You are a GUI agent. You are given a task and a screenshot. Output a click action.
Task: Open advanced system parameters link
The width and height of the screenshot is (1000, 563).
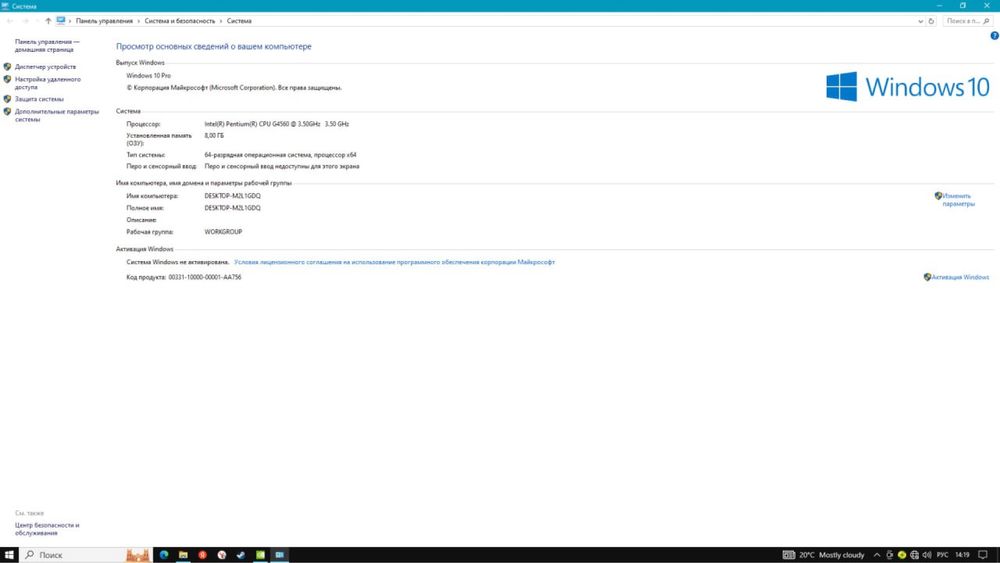click(x=57, y=115)
